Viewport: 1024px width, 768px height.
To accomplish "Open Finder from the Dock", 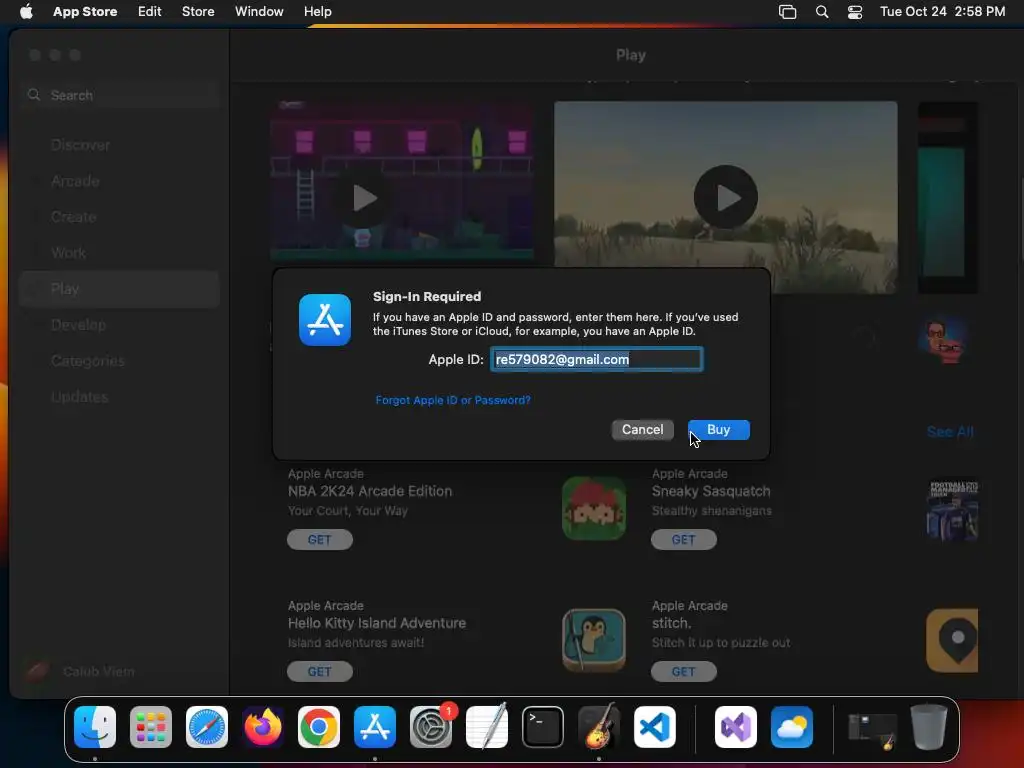I will 95,727.
